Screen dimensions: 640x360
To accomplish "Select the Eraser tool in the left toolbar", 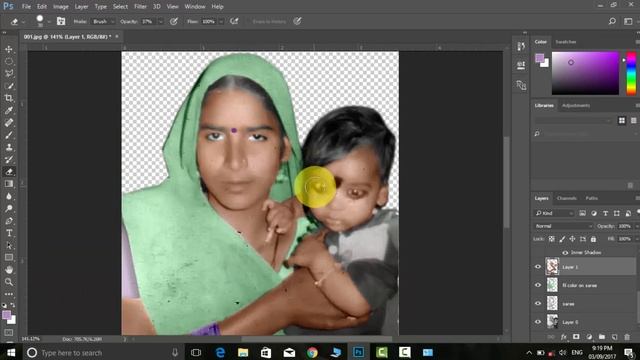I will click(9, 172).
